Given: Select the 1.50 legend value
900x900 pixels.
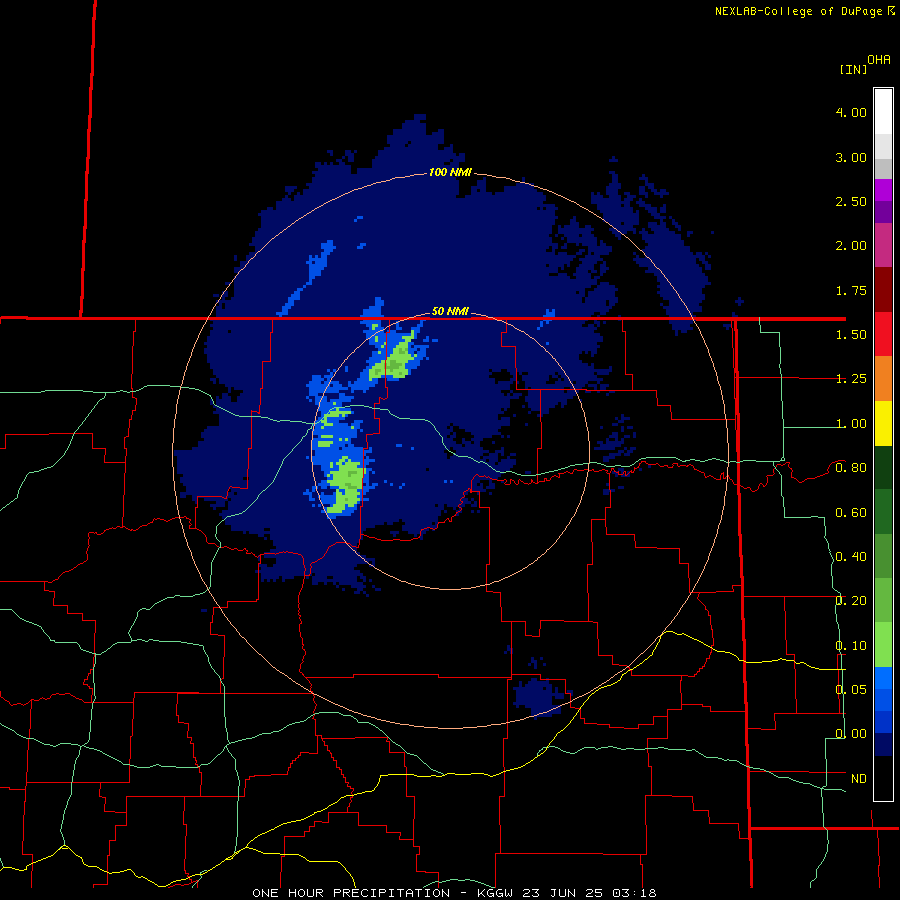Looking at the screenshot, I should 851,335.
